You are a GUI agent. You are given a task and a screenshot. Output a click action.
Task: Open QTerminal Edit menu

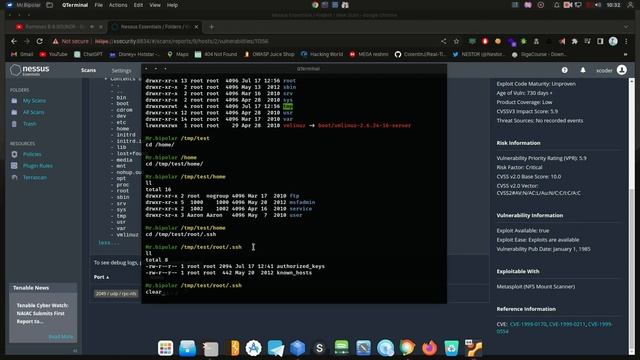[138, 5]
